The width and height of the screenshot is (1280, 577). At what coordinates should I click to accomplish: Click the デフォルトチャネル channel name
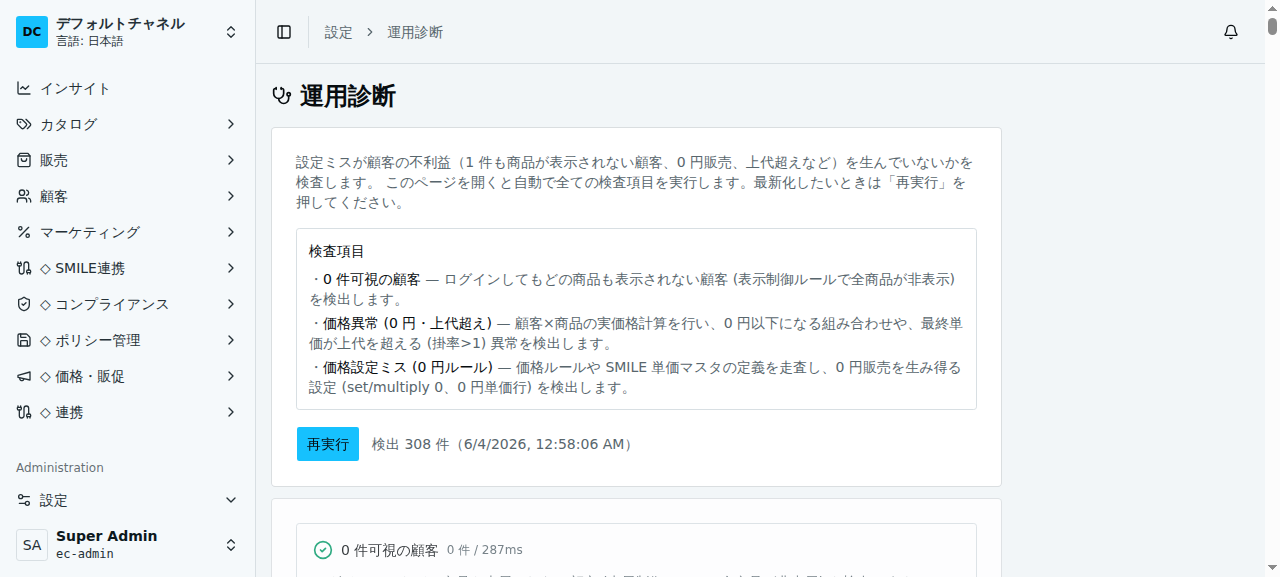pyautogui.click(x=120, y=23)
